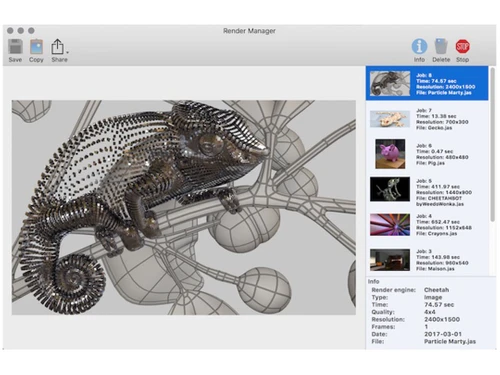Click the Date value '2017-03-01'

443,334
